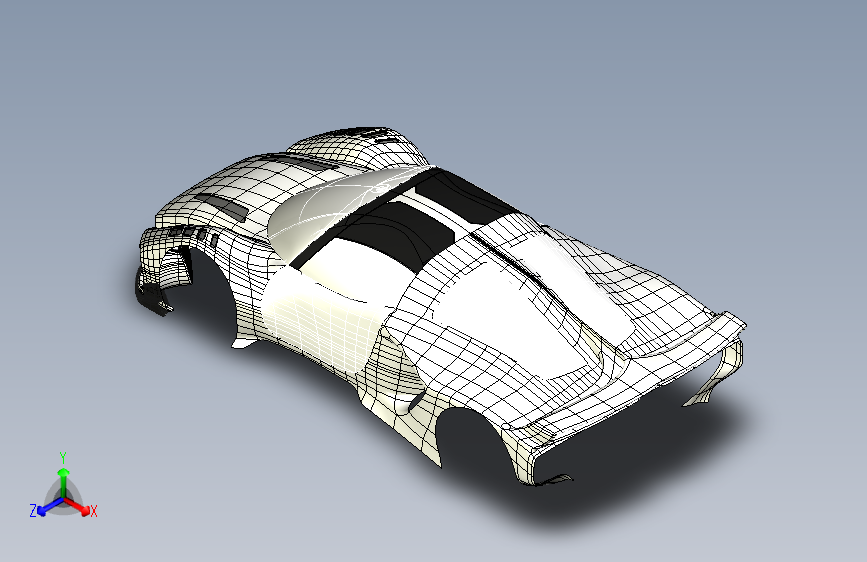Click the blue Z axis arrow of the triad
The height and width of the screenshot is (562, 867).
(50, 506)
